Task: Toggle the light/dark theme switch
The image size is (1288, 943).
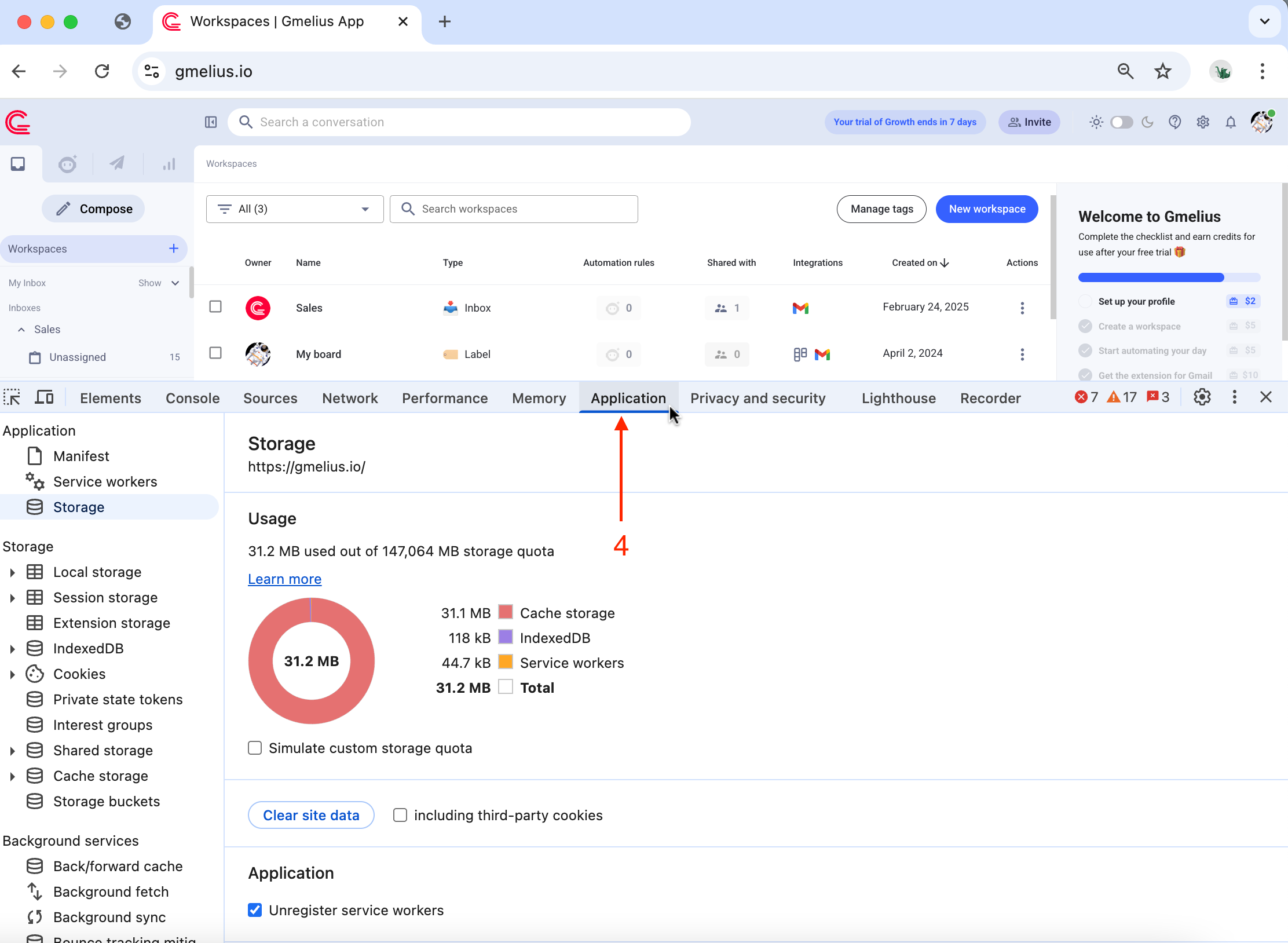Action: [1122, 122]
